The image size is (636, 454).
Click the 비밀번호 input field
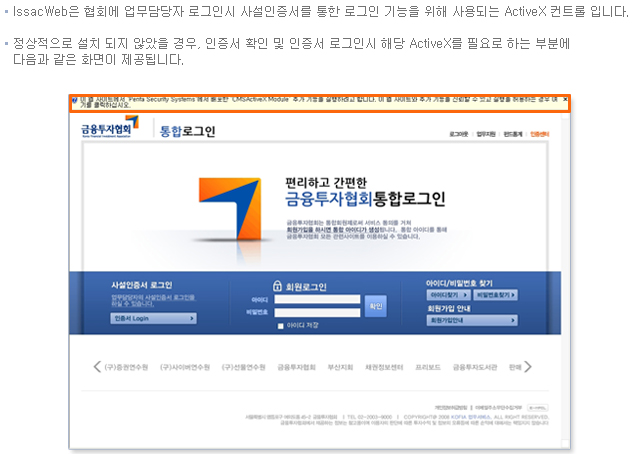[x=317, y=312]
